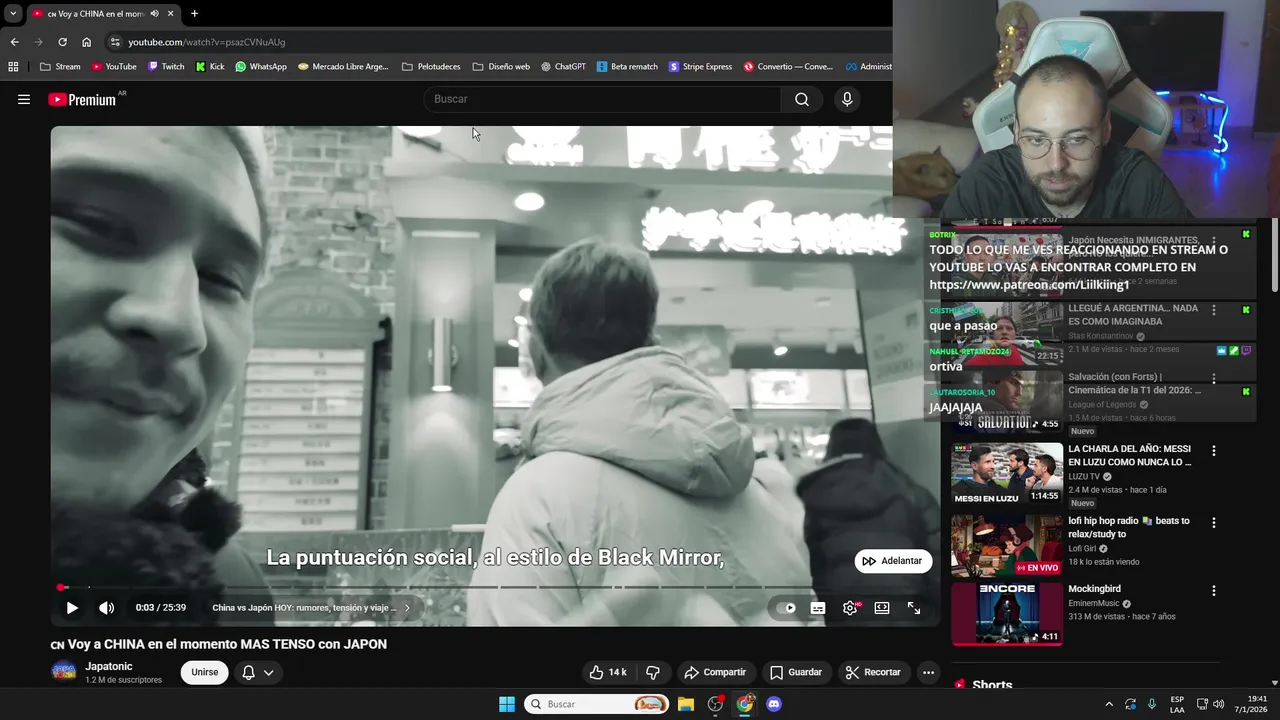Go back in browser
This screenshot has height=720, width=1280.
[14, 42]
